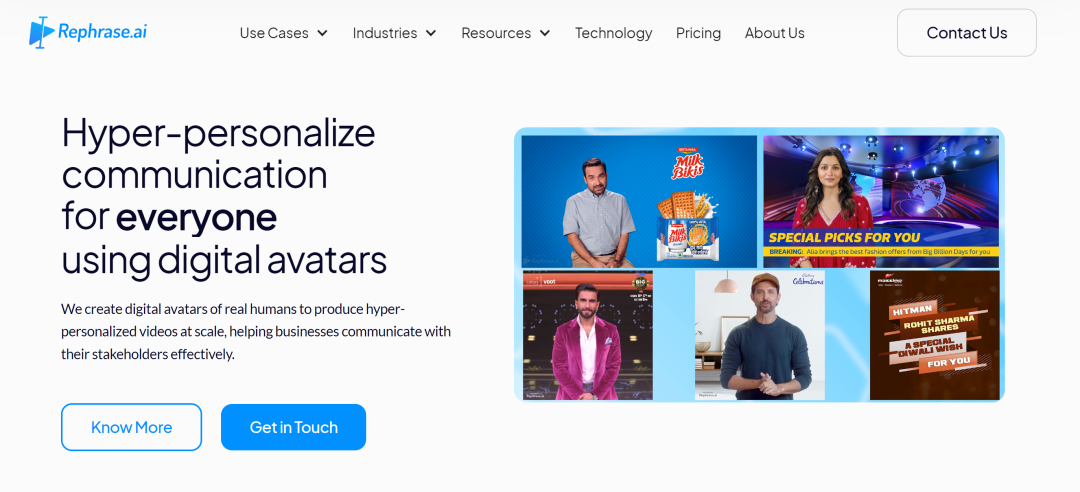Open the Special Picks For You thumbnail
Viewport: 1080px width, 492px height.
[881, 201]
